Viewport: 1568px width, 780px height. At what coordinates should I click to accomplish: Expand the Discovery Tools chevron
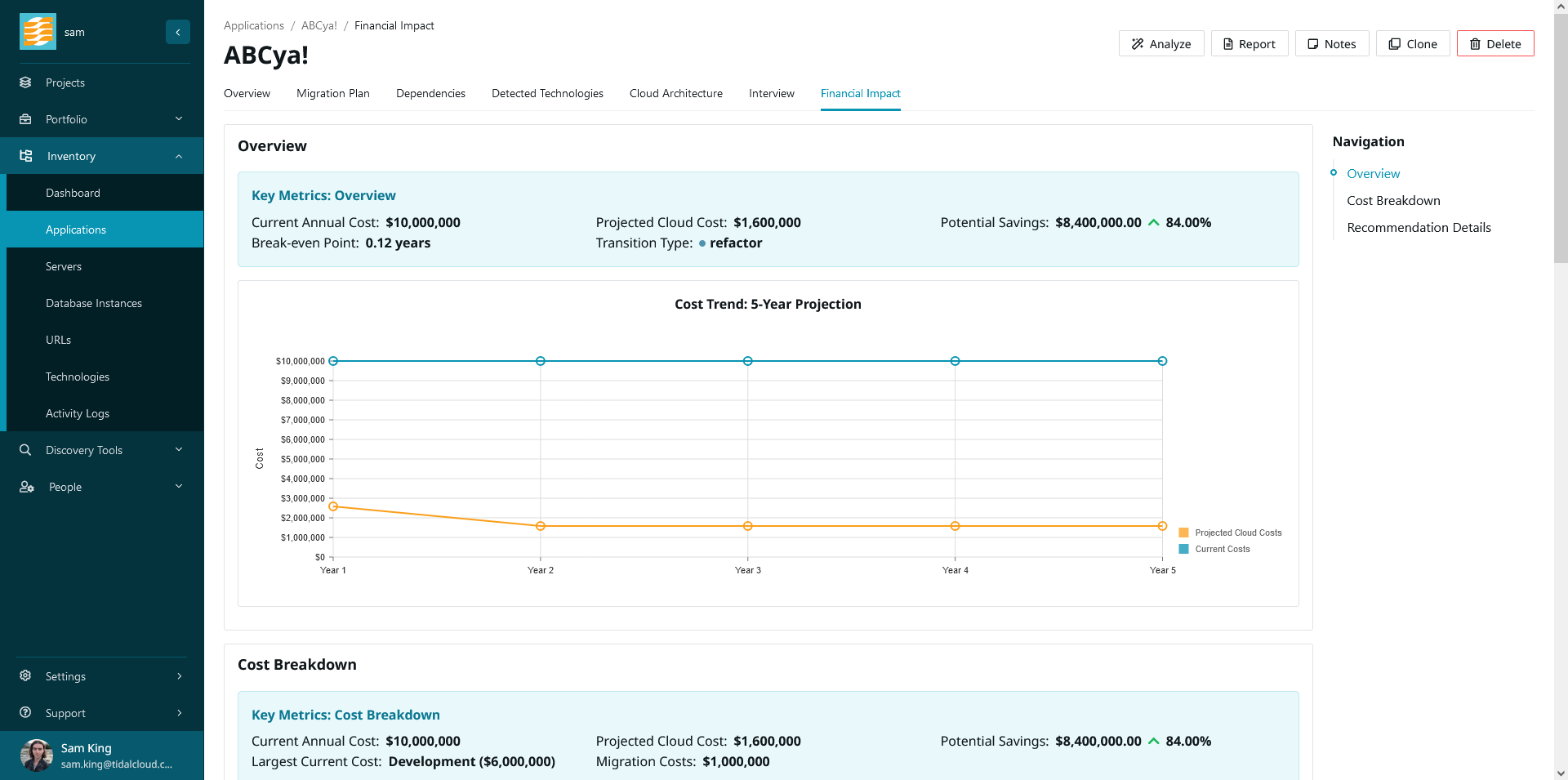click(179, 450)
